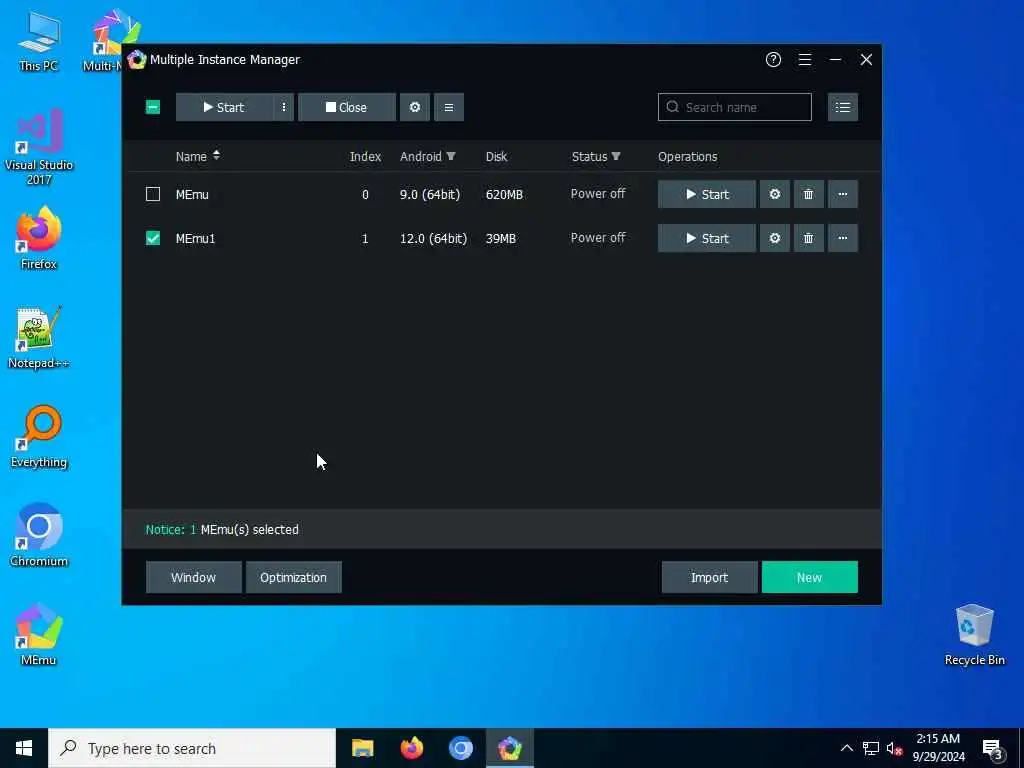
Task: Select the MEmu1 name text
Action: coord(195,238)
